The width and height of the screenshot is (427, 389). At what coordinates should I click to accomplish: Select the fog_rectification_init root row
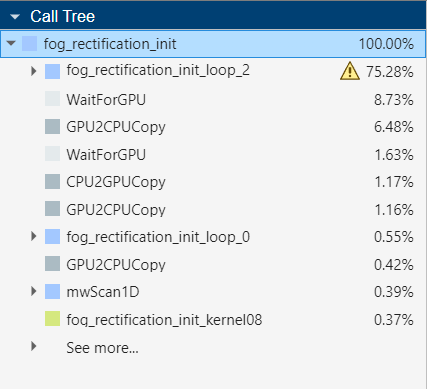point(213,44)
